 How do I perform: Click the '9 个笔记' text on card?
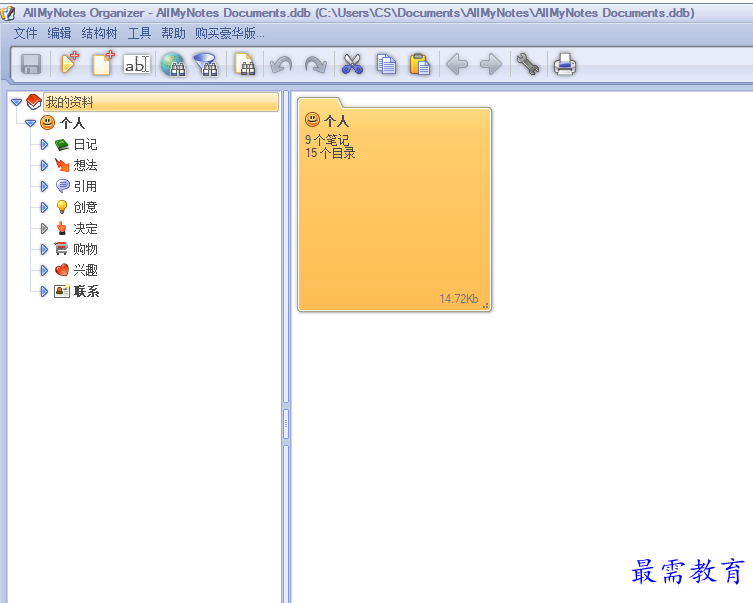(x=327, y=140)
